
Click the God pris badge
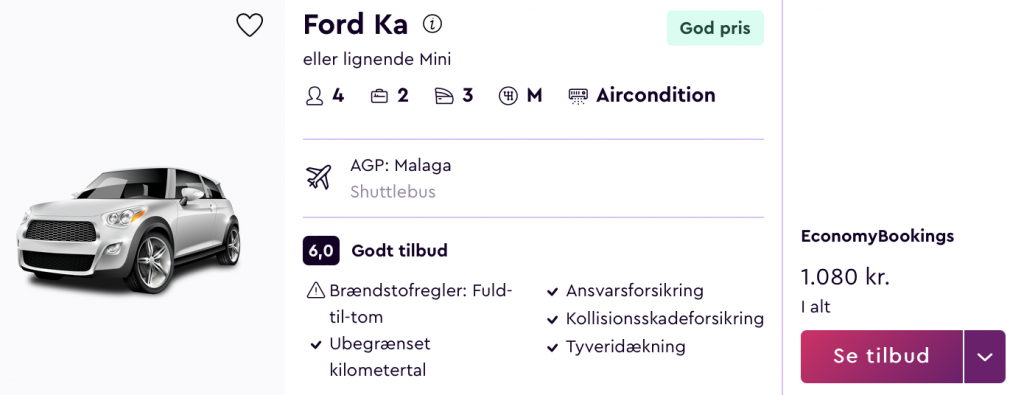(x=715, y=28)
